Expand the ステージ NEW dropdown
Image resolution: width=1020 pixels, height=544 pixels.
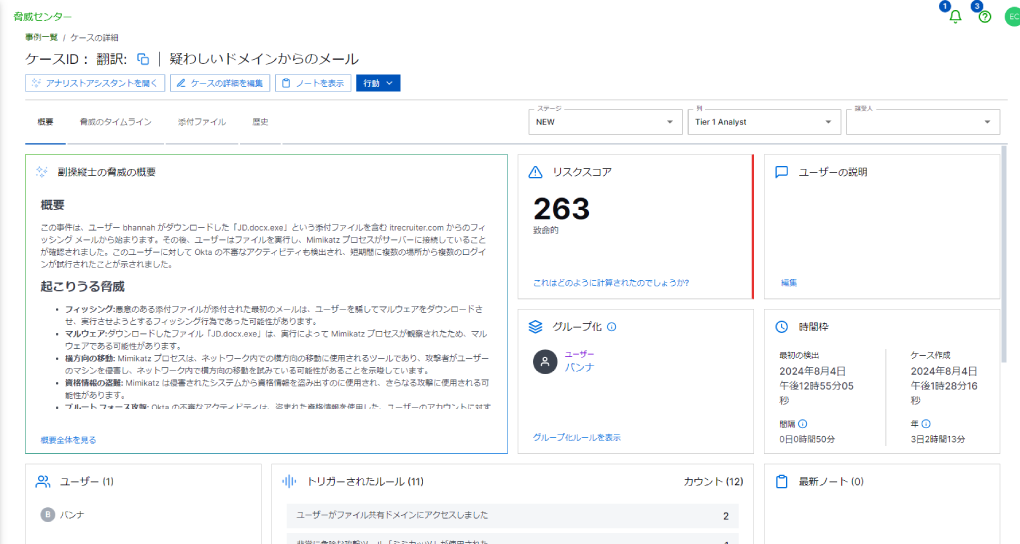tap(605, 122)
